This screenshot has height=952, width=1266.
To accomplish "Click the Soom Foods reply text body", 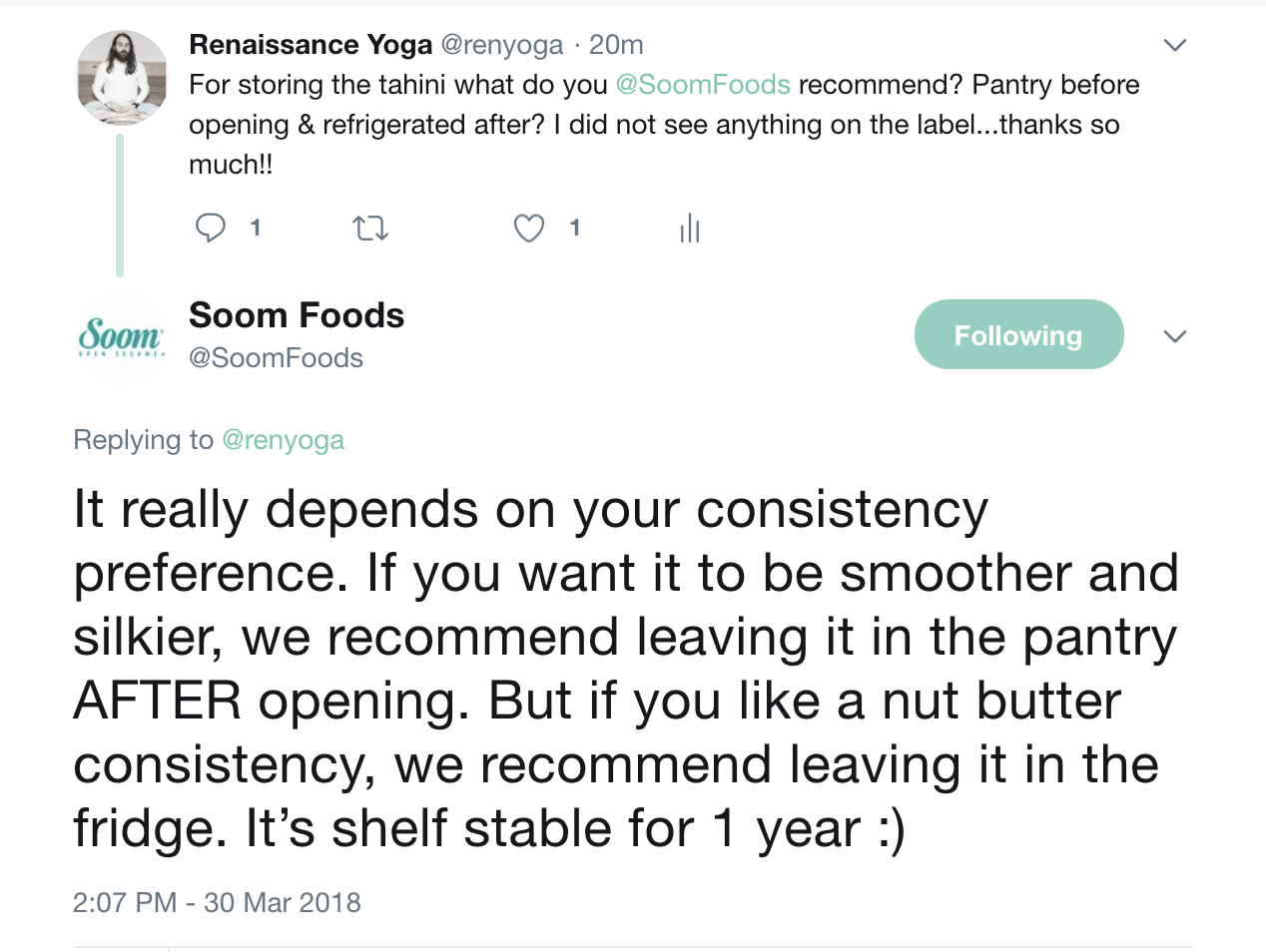I will (625, 669).
